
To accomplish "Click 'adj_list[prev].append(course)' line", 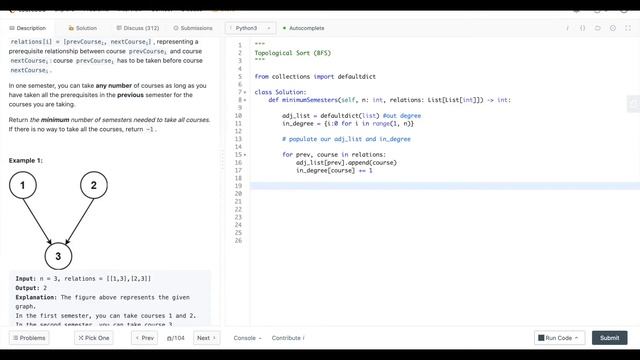I will click(346, 162).
